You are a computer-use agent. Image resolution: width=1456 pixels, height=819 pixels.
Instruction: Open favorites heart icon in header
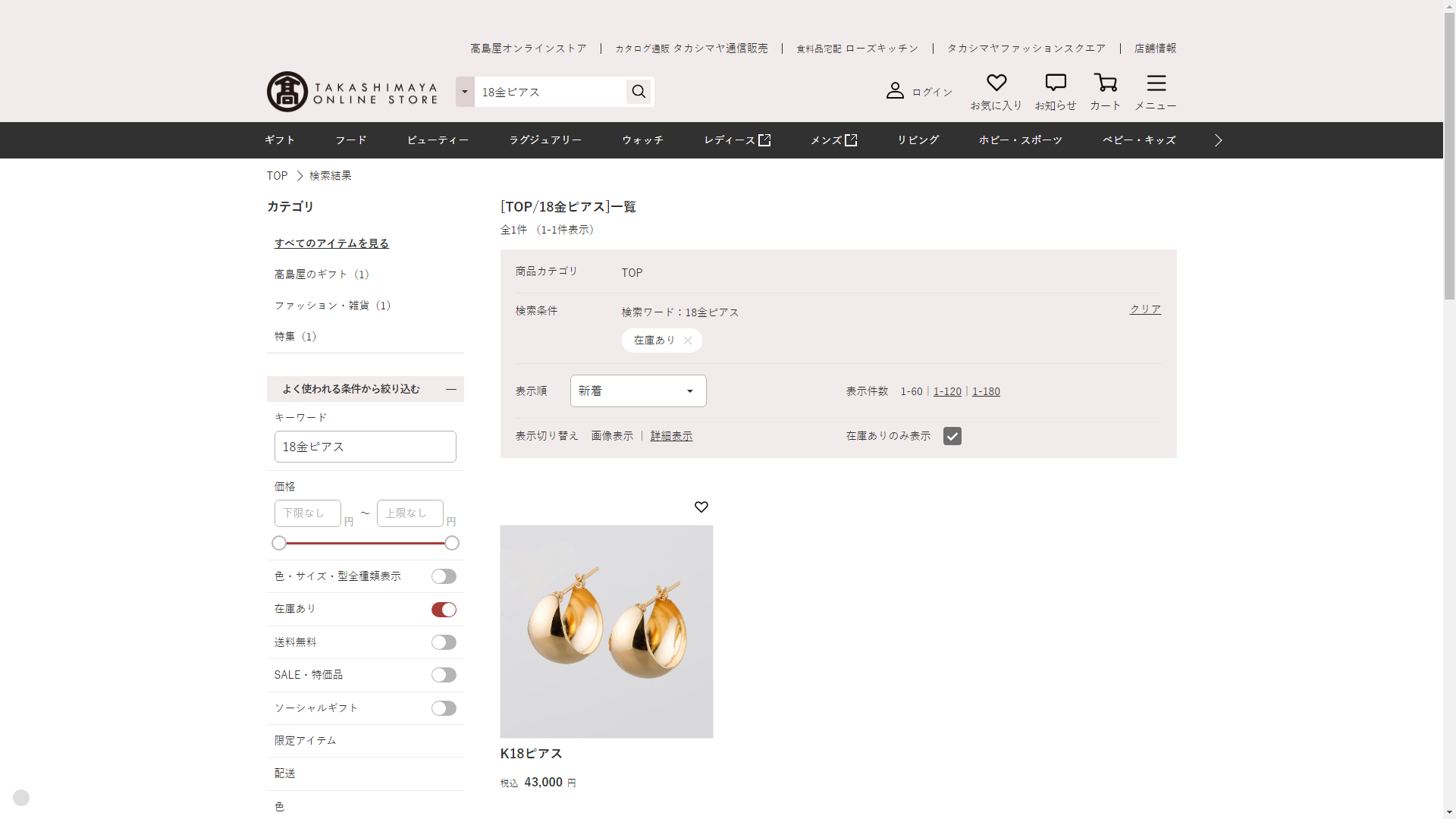click(x=996, y=83)
